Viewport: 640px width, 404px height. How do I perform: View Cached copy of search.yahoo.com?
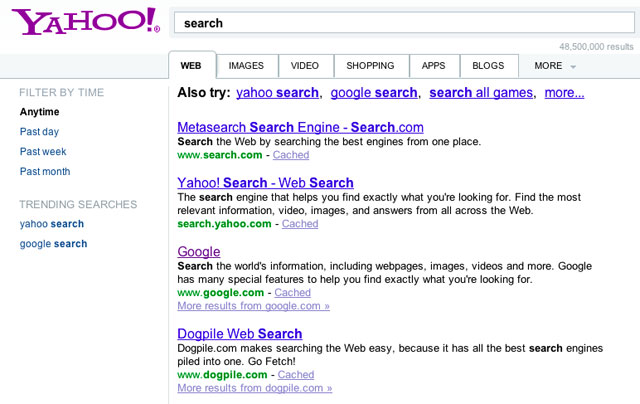click(x=300, y=224)
